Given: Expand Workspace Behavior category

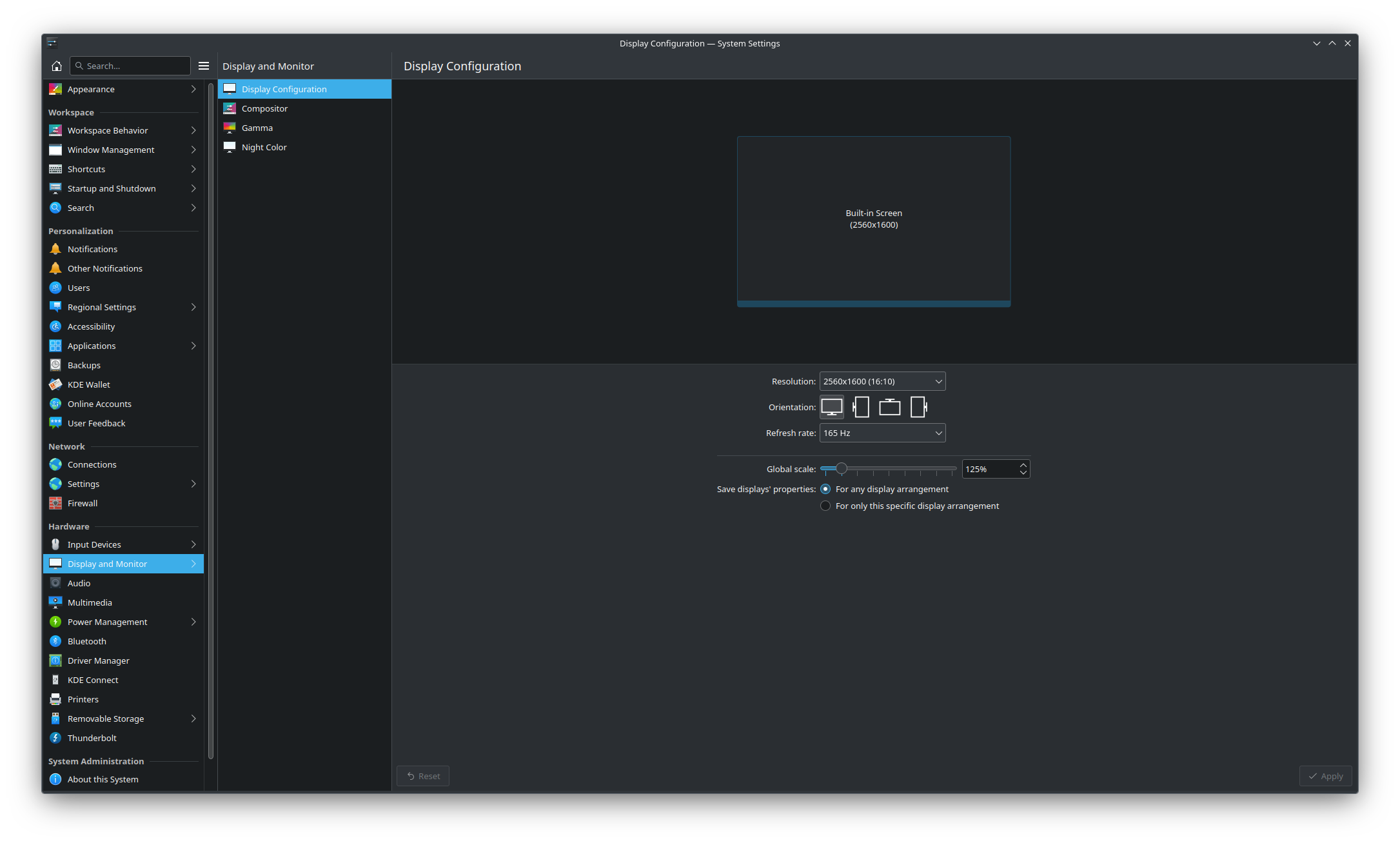Looking at the screenshot, I should pyautogui.click(x=123, y=130).
